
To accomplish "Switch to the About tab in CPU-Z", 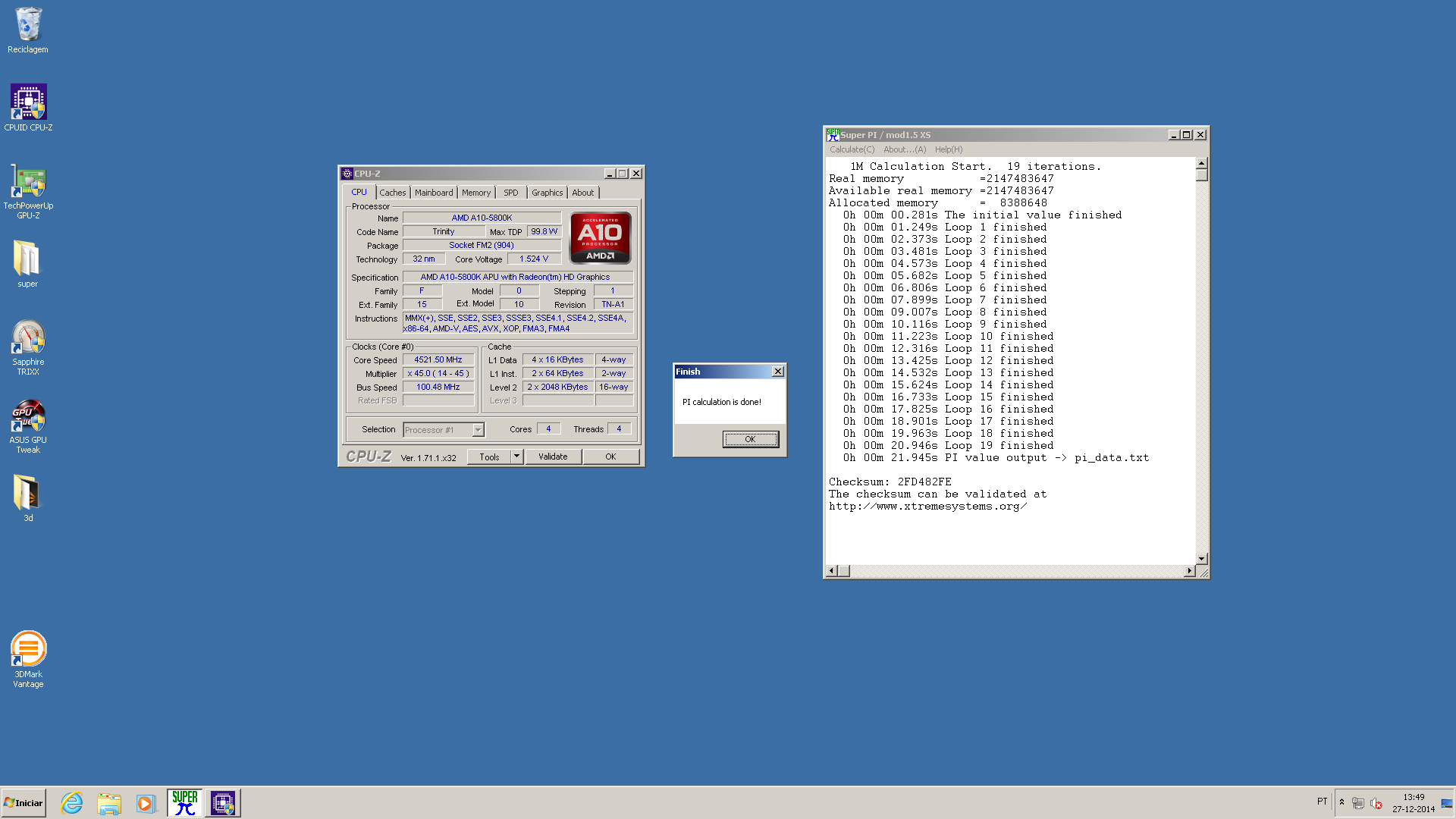I will click(x=583, y=193).
